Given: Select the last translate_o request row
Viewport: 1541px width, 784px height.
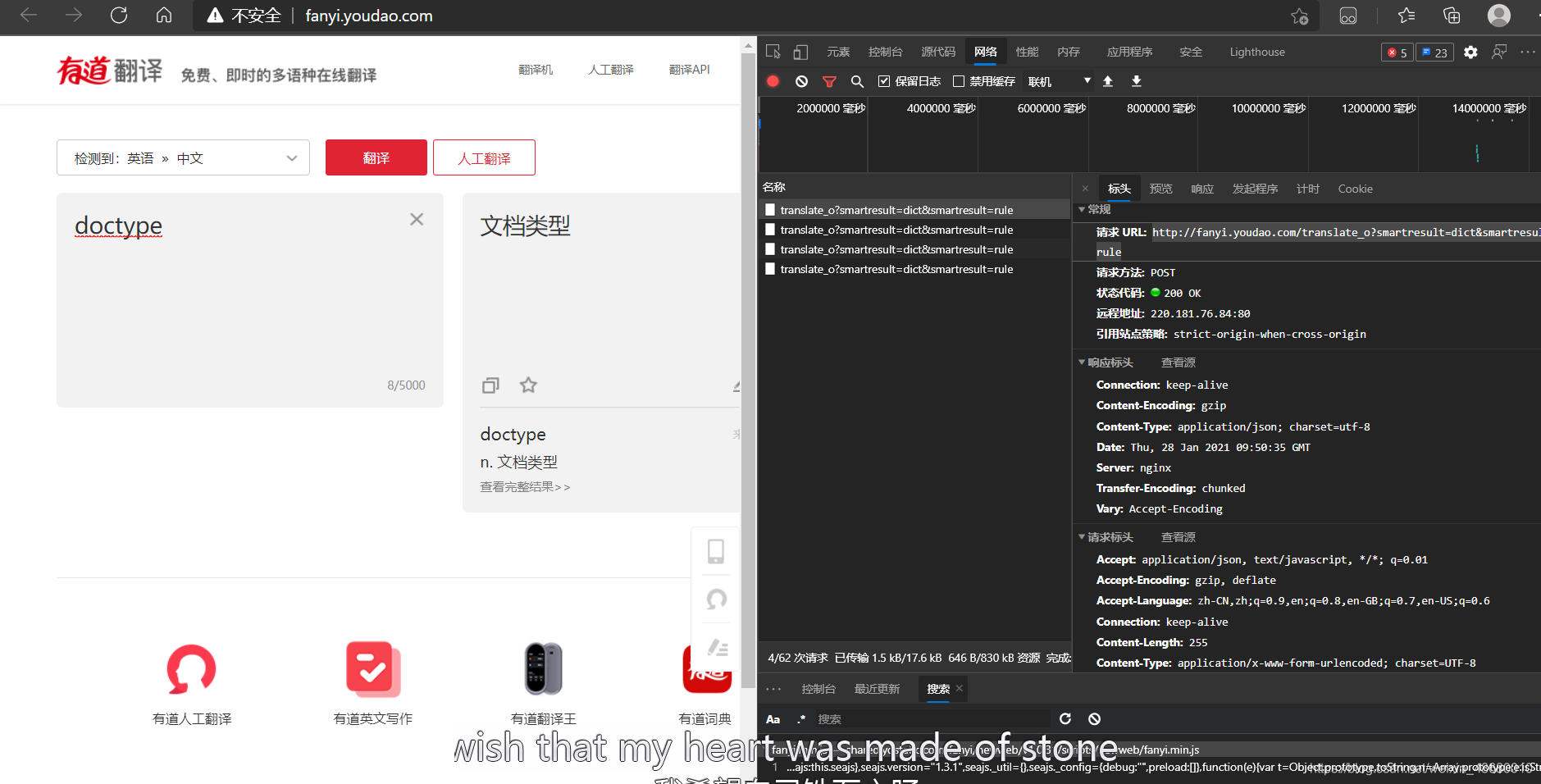Looking at the screenshot, I should click(x=914, y=269).
